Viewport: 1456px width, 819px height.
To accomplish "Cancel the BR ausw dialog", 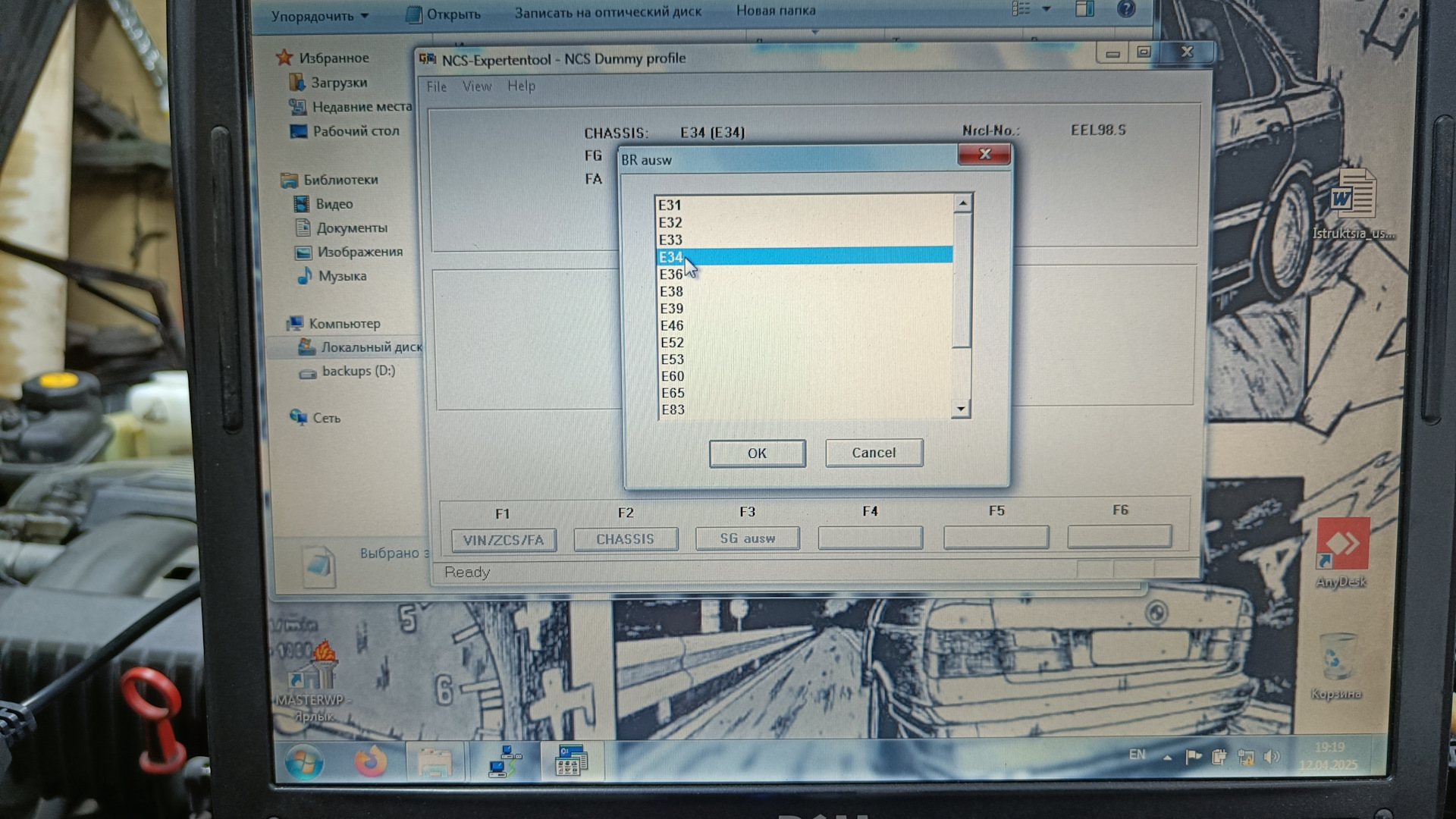I will click(874, 452).
